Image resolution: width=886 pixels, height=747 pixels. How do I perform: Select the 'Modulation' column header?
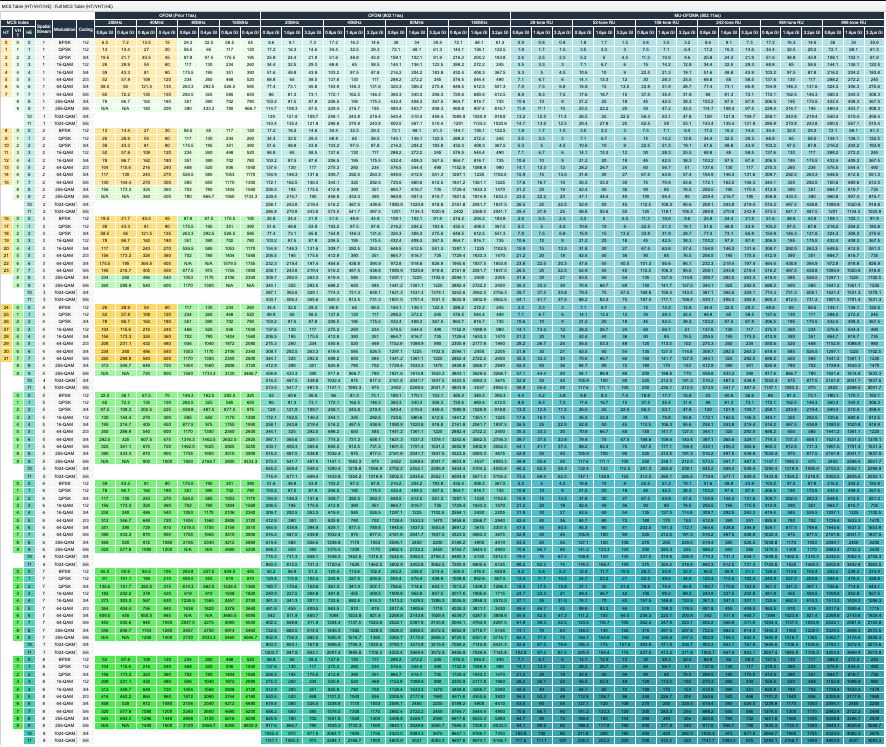pos(64,29)
